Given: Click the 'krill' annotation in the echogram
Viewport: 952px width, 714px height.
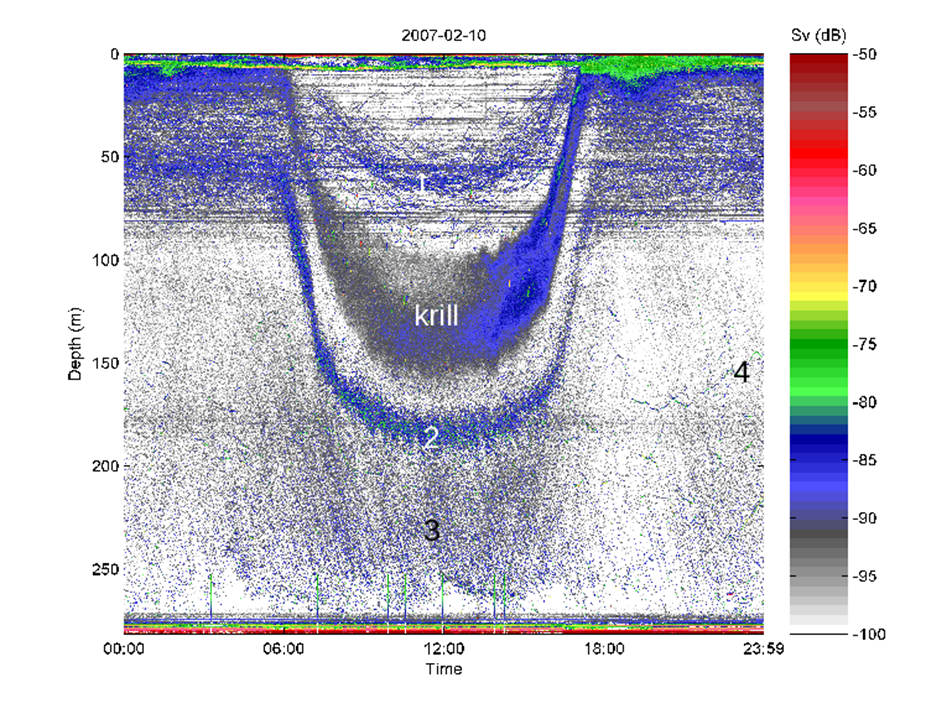Looking at the screenshot, I should click(x=437, y=317).
